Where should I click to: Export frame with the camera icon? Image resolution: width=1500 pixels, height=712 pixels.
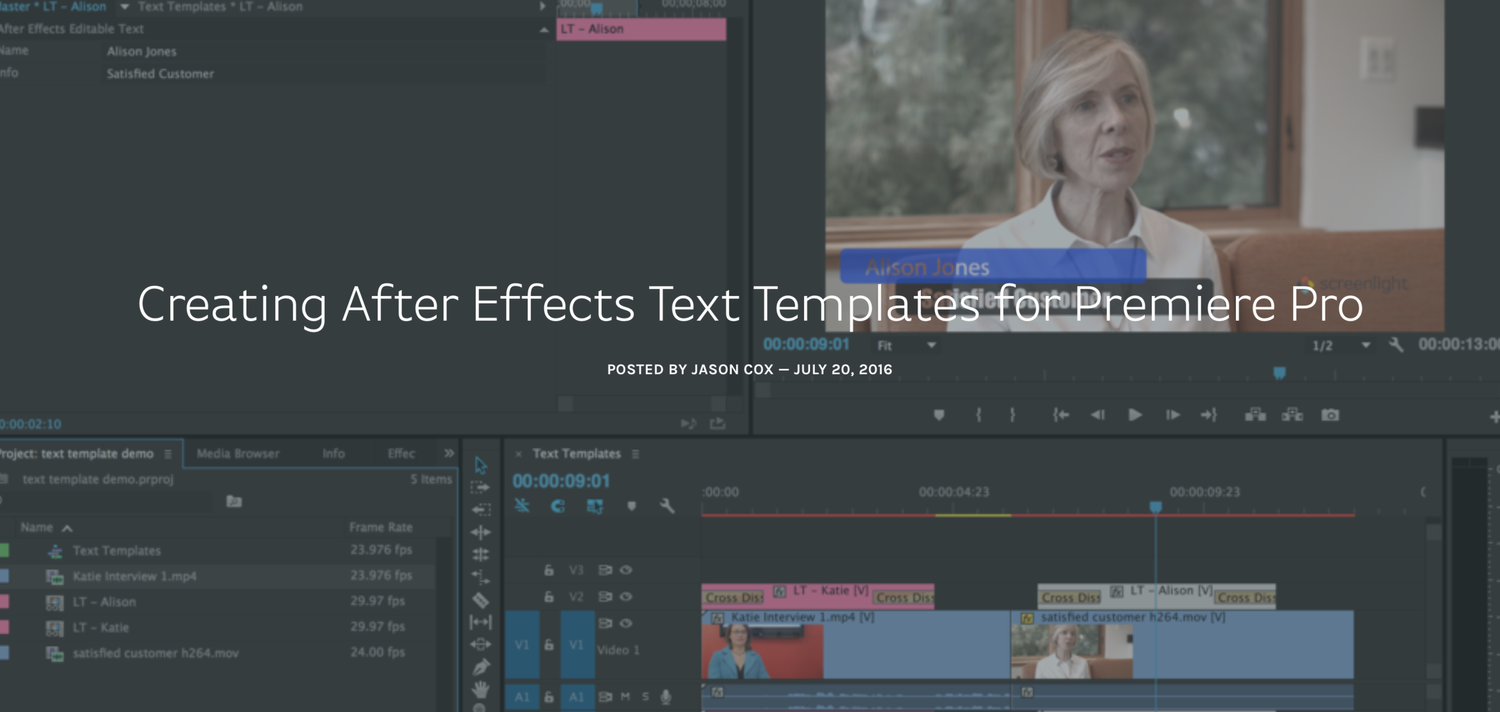click(x=1330, y=415)
